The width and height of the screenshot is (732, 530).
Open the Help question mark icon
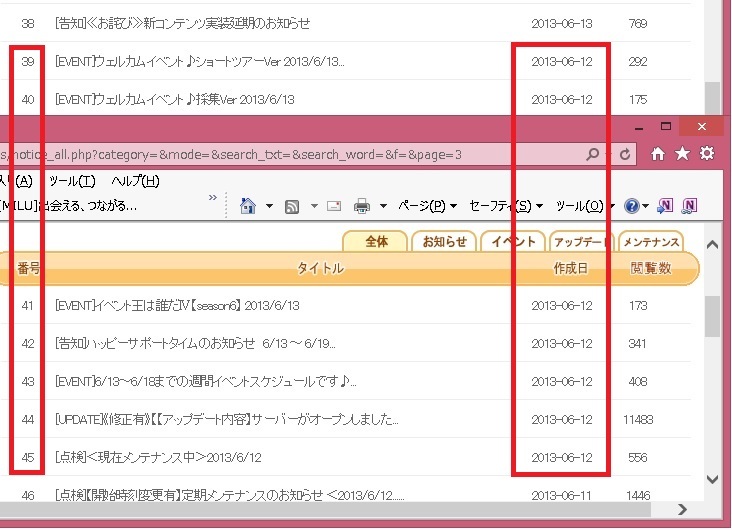coord(632,206)
